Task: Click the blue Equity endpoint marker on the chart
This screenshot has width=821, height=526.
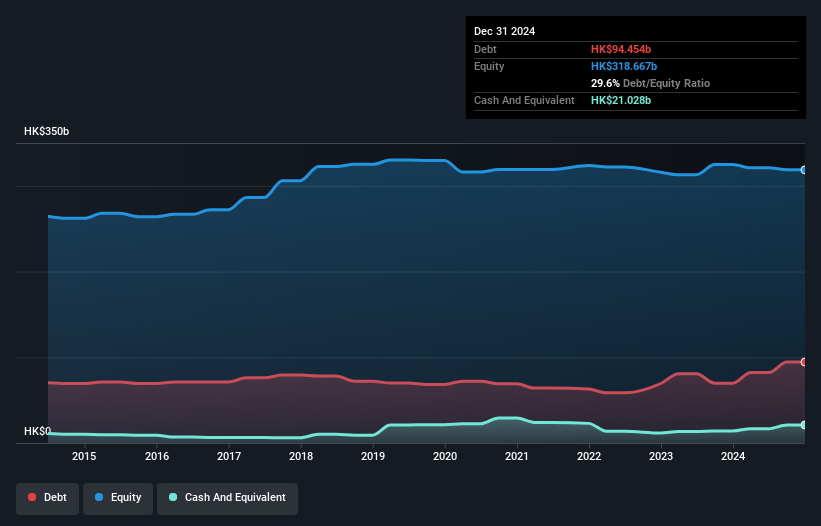Action: tap(804, 170)
